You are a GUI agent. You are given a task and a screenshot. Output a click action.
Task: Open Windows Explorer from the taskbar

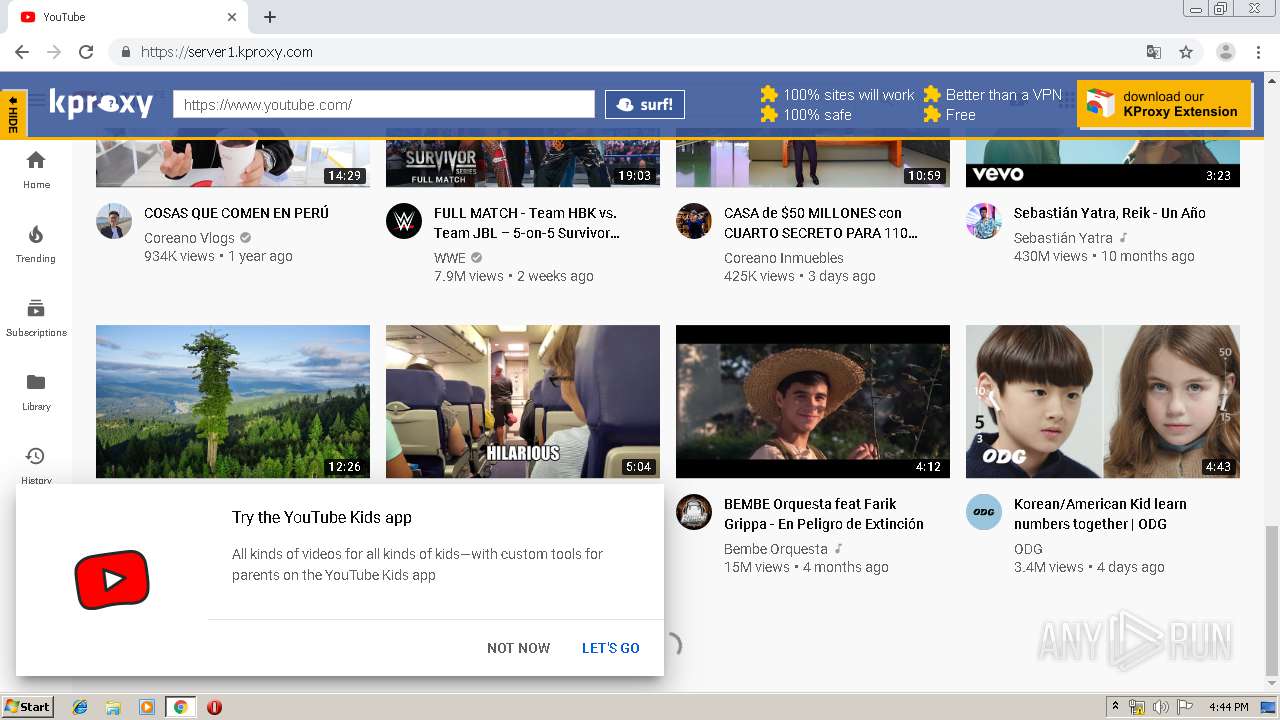[x=113, y=707]
